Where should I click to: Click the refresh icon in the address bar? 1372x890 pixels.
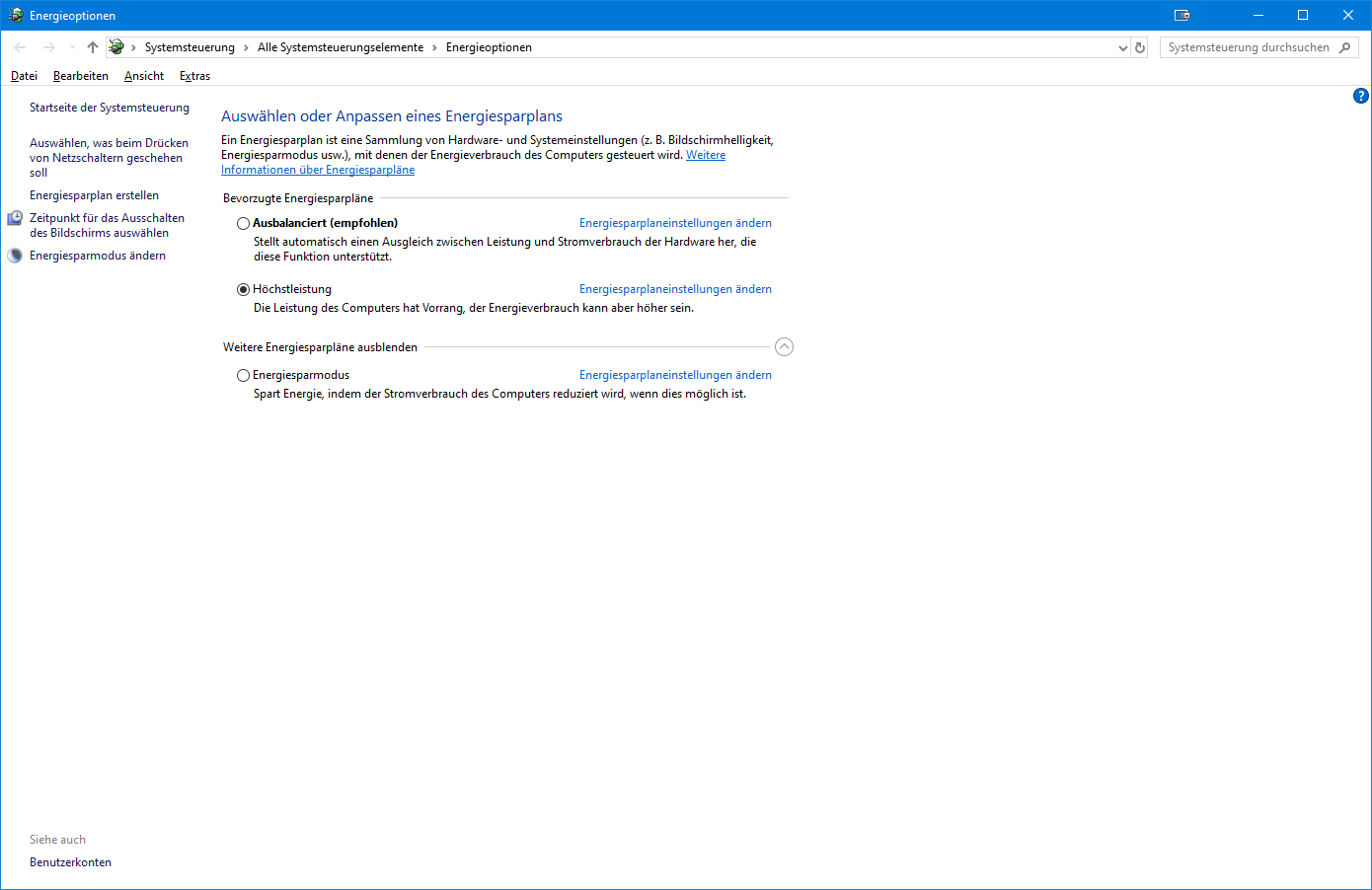pos(1140,46)
